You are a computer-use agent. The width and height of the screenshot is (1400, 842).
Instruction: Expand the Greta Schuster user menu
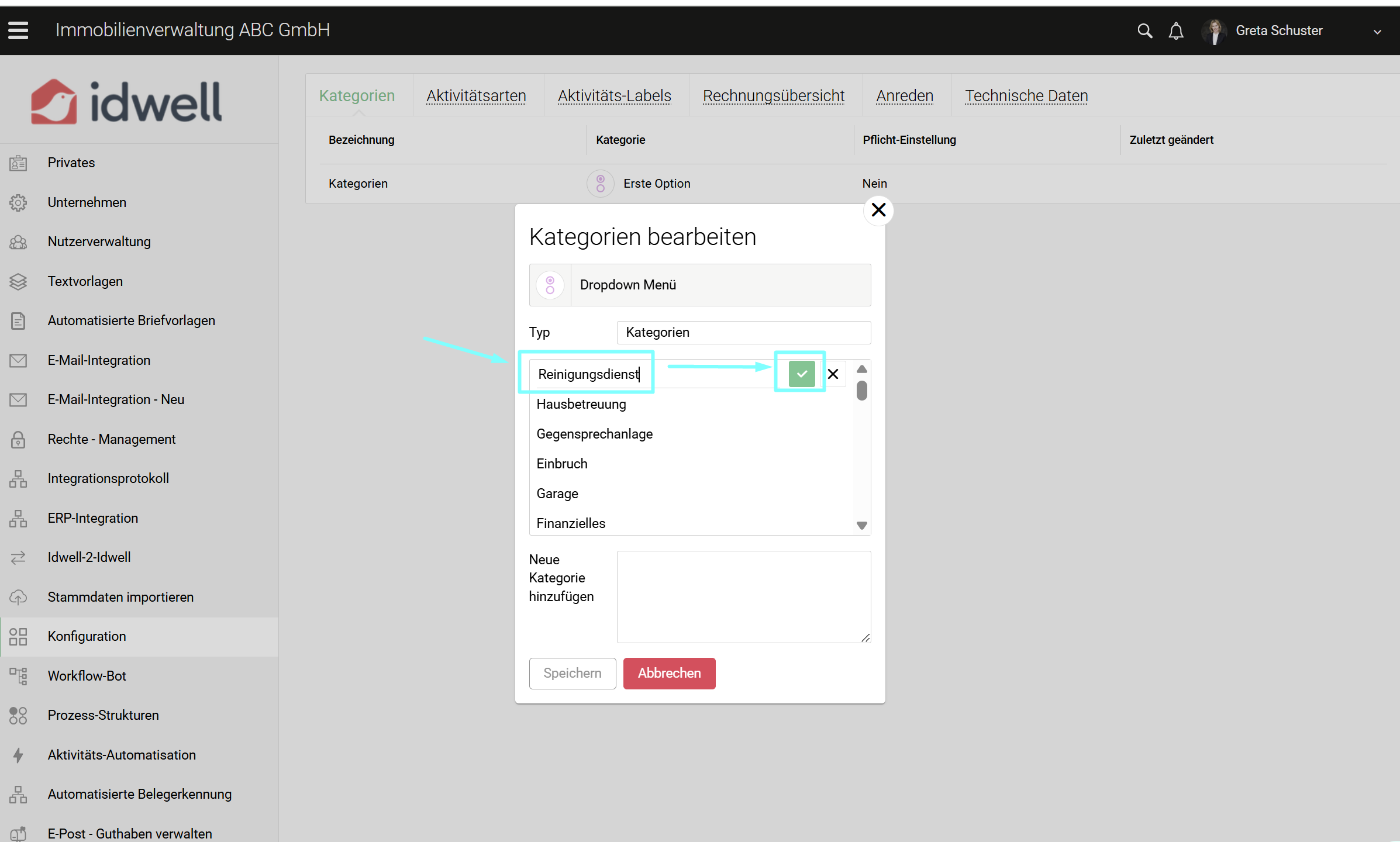pos(1377,32)
